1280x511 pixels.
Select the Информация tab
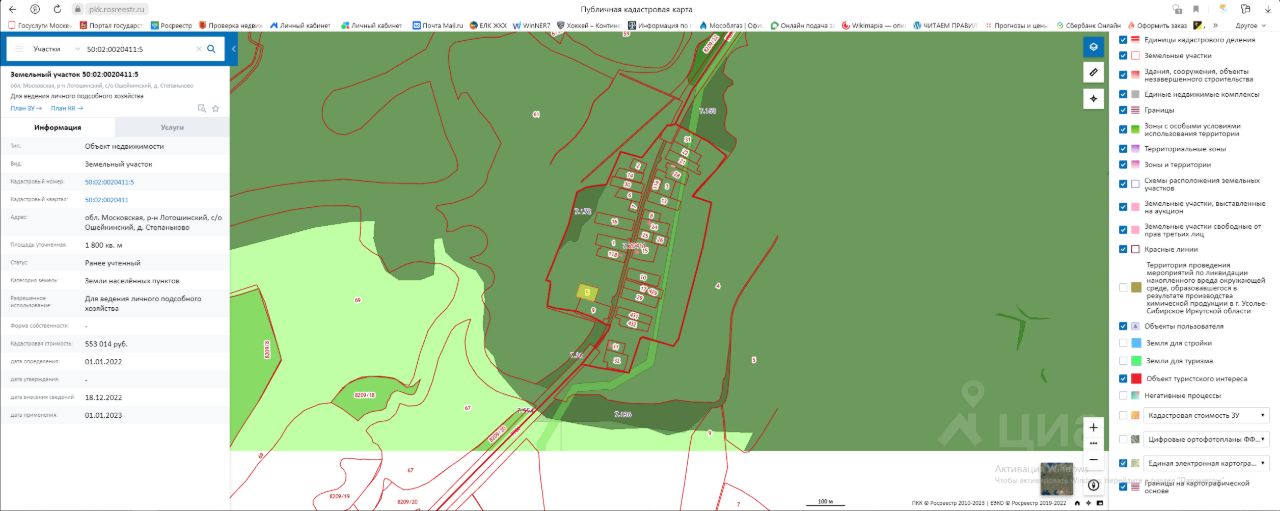coord(57,128)
